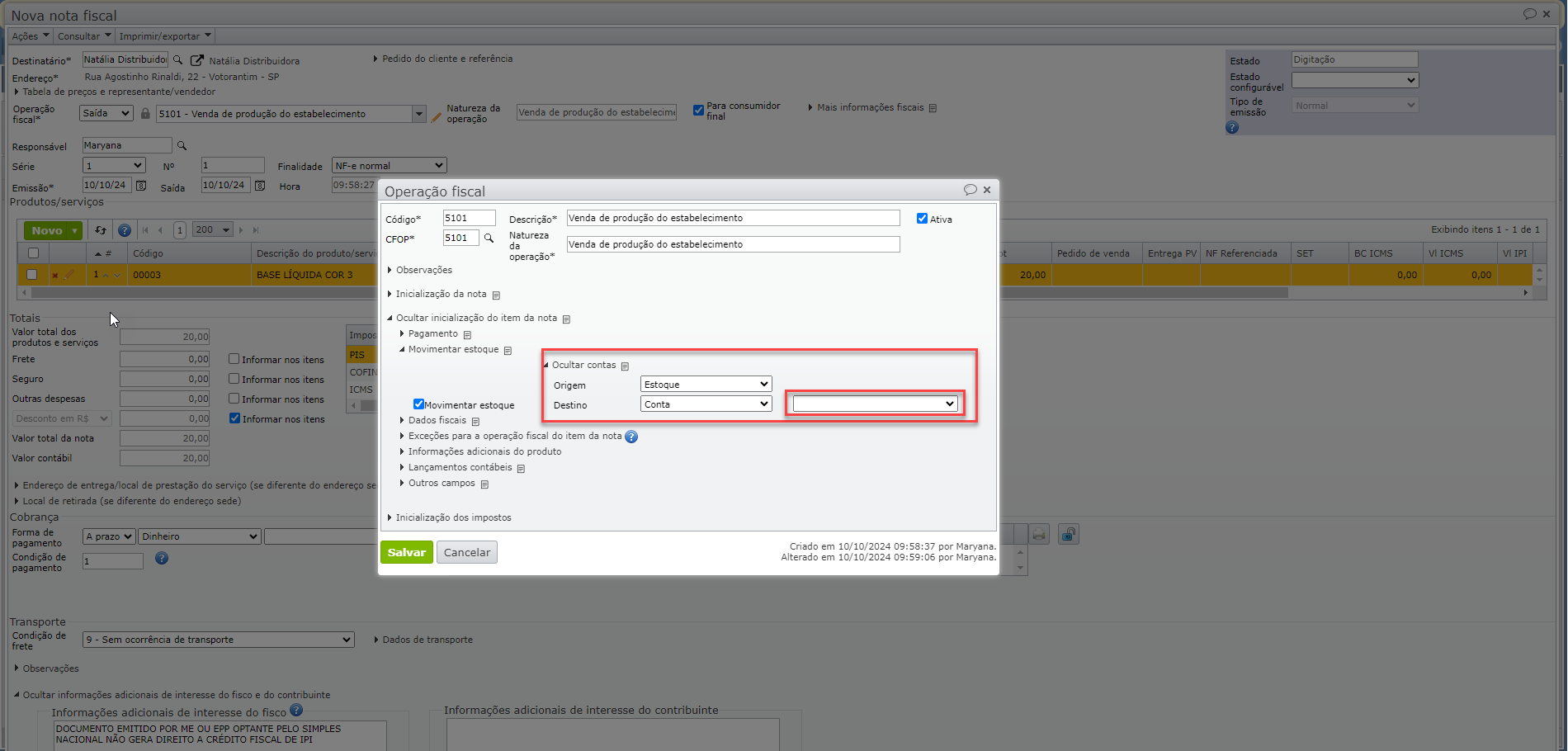Open the Condição de frete dropdown

click(219, 640)
